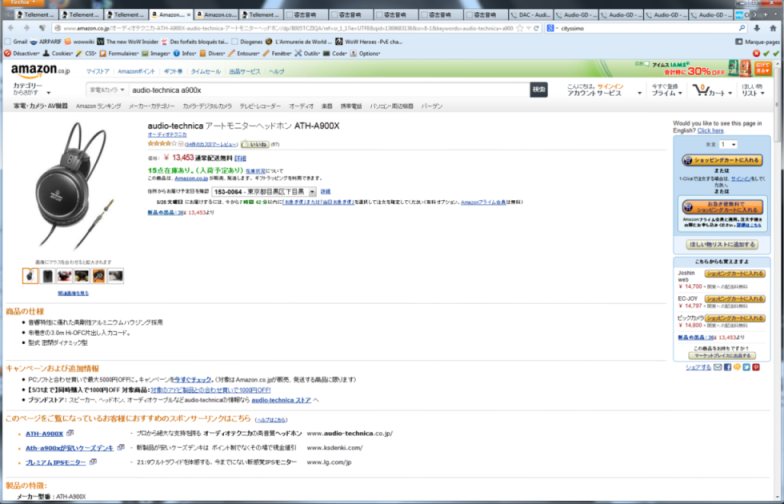Click the 'Click here' English page link
Image resolution: width=784 pixels, height=504 pixels.
pos(710,130)
